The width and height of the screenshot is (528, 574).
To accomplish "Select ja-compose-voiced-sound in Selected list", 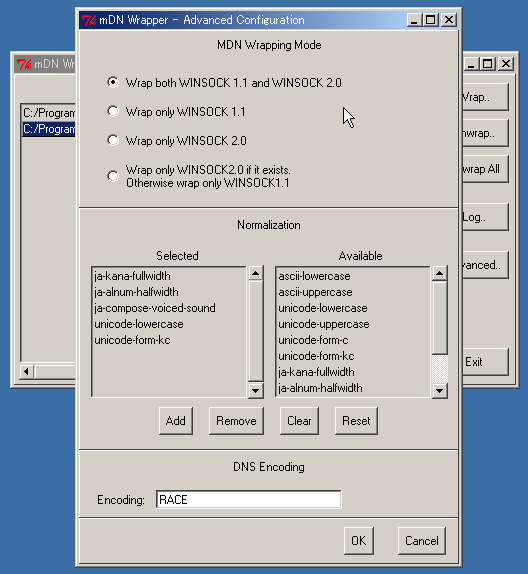I will click(x=155, y=308).
